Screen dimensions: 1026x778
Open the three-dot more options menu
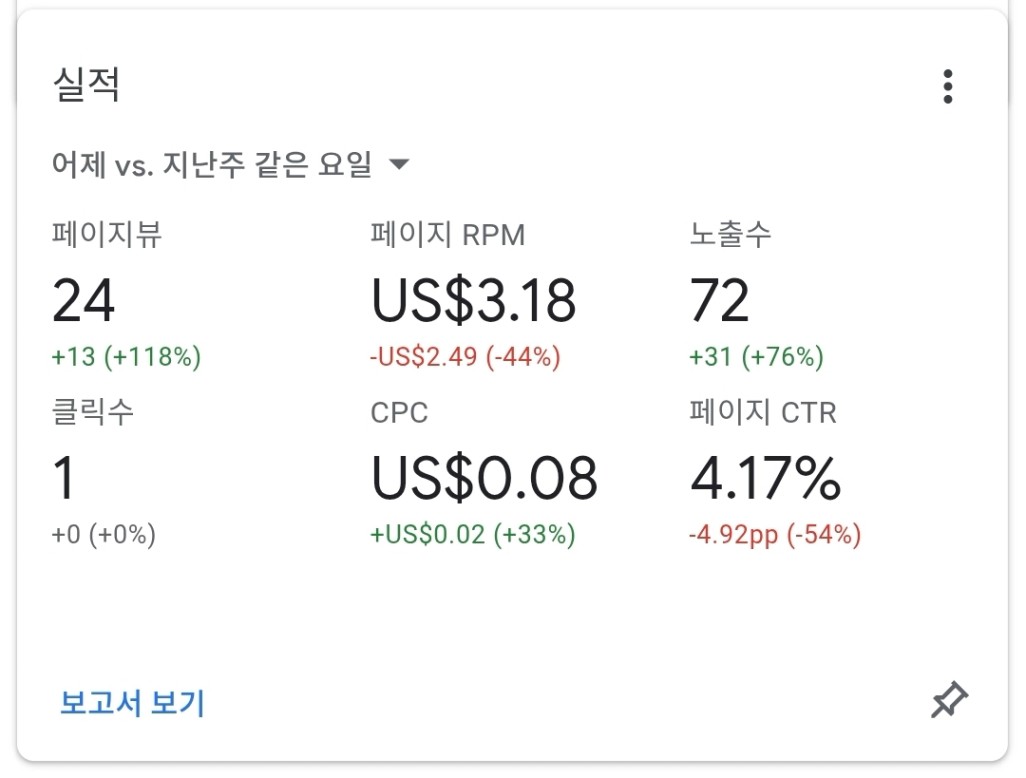[x=947, y=86]
